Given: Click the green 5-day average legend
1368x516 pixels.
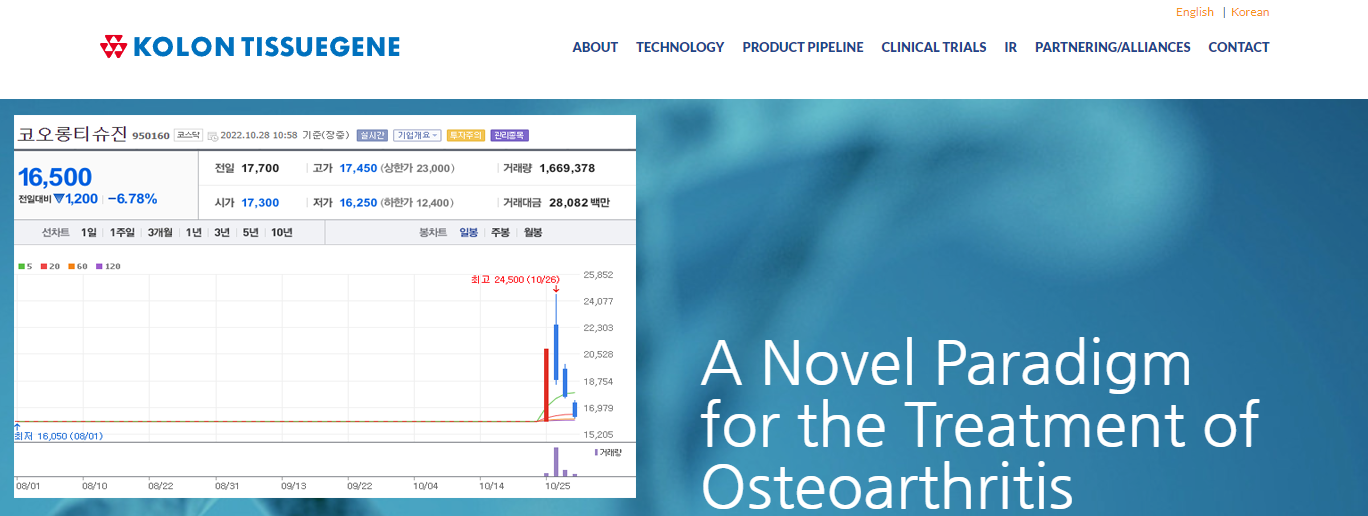Looking at the screenshot, I should (x=25, y=266).
